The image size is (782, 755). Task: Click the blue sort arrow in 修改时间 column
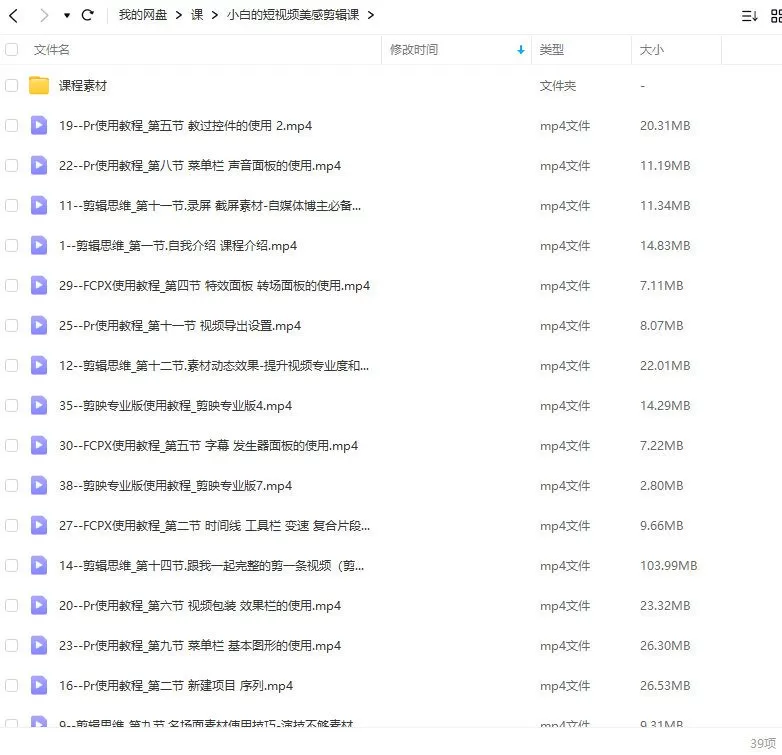point(520,50)
